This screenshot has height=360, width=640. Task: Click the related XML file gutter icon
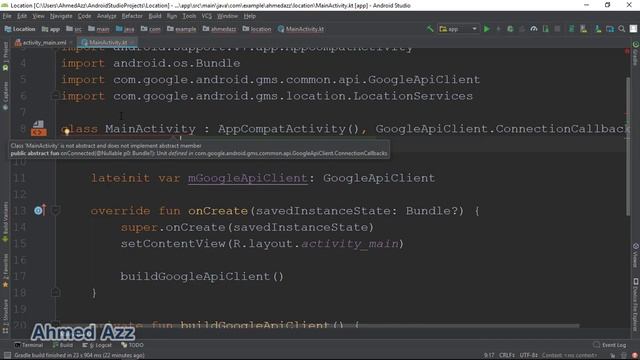coord(39,128)
